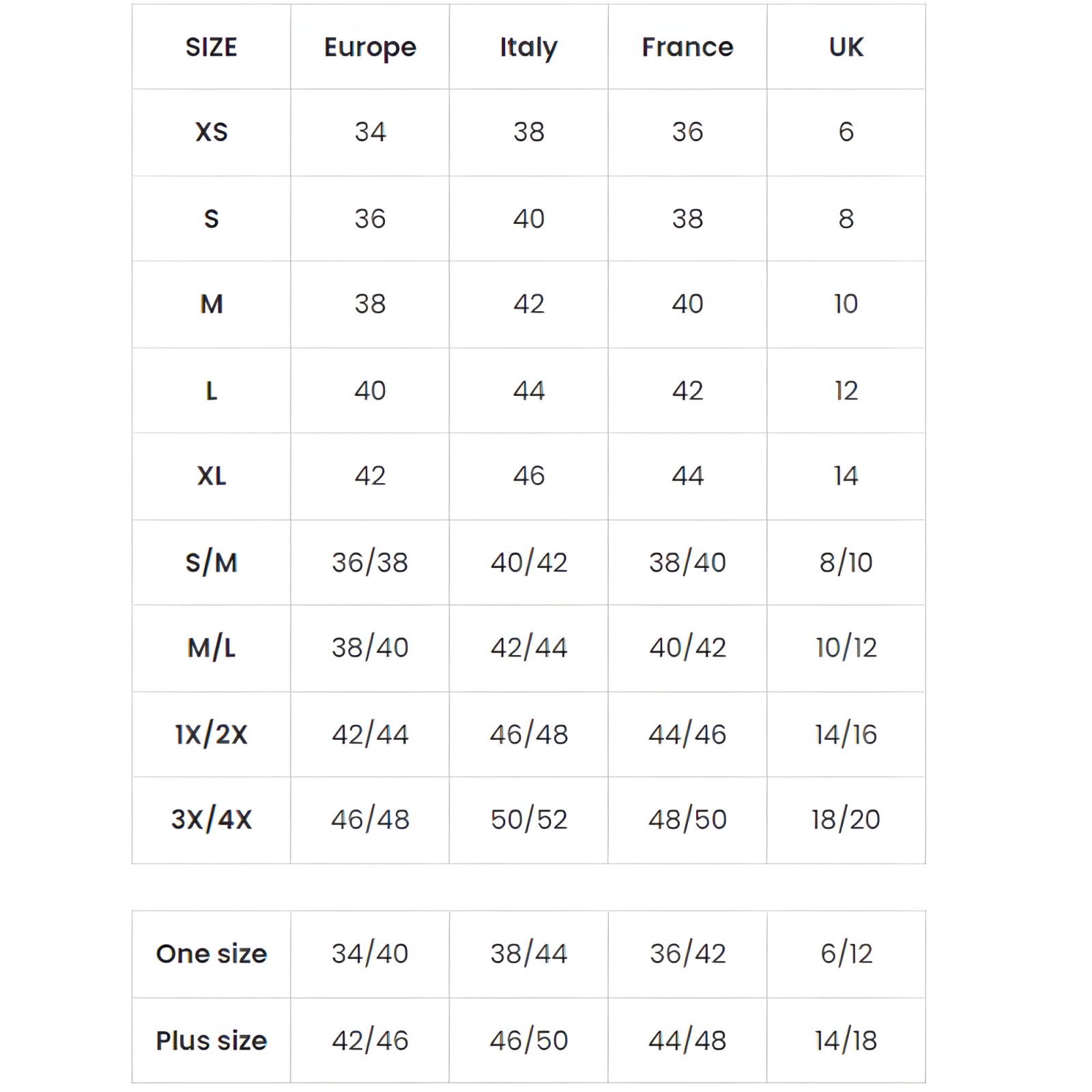Click the France column header
The height and width of the screenshot is (1092, 1092).
point(687,47)
